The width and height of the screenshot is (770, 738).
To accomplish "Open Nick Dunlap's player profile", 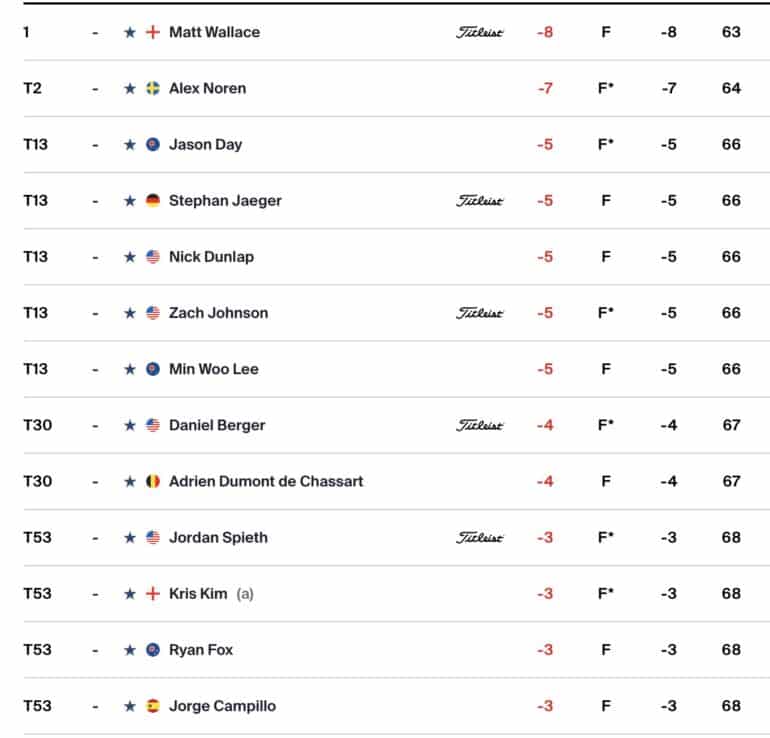I will [211, 257].
